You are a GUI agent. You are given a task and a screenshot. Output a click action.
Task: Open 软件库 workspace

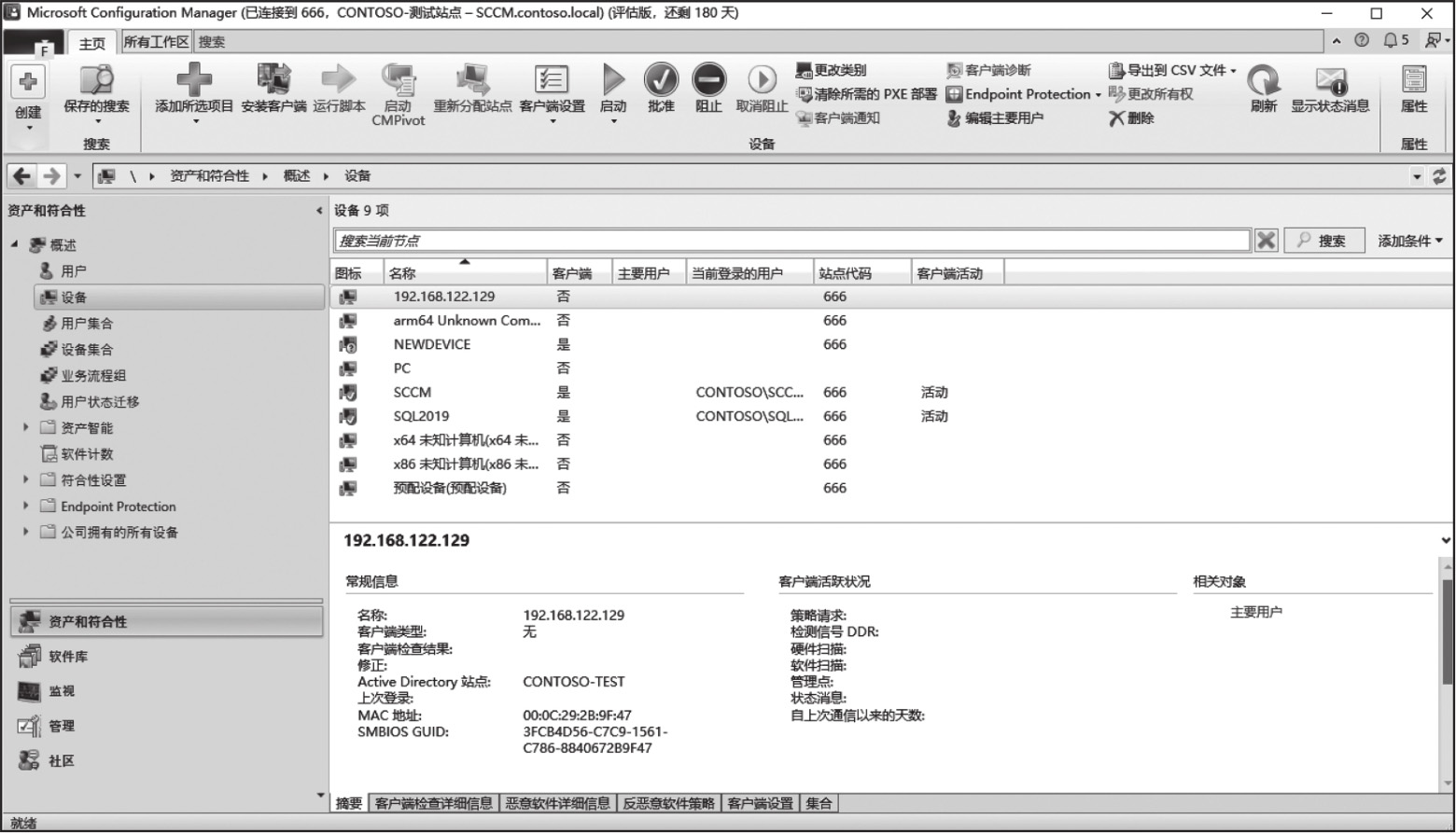click(168, 657)
